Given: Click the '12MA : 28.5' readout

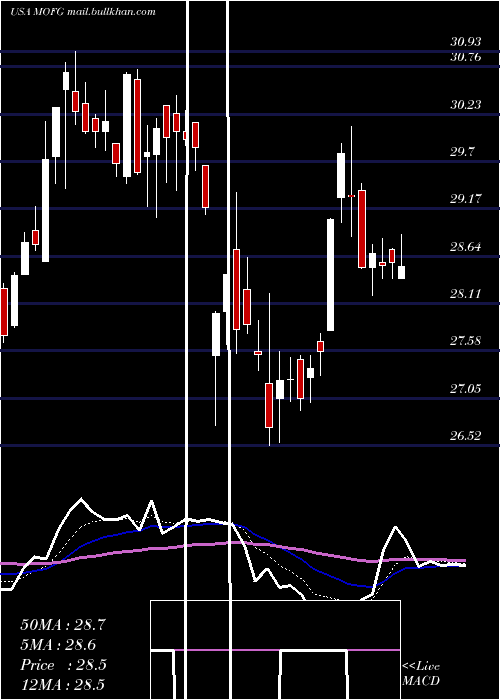Looking at the screenshot, I should pyautogui.click(x=63, y=685).
